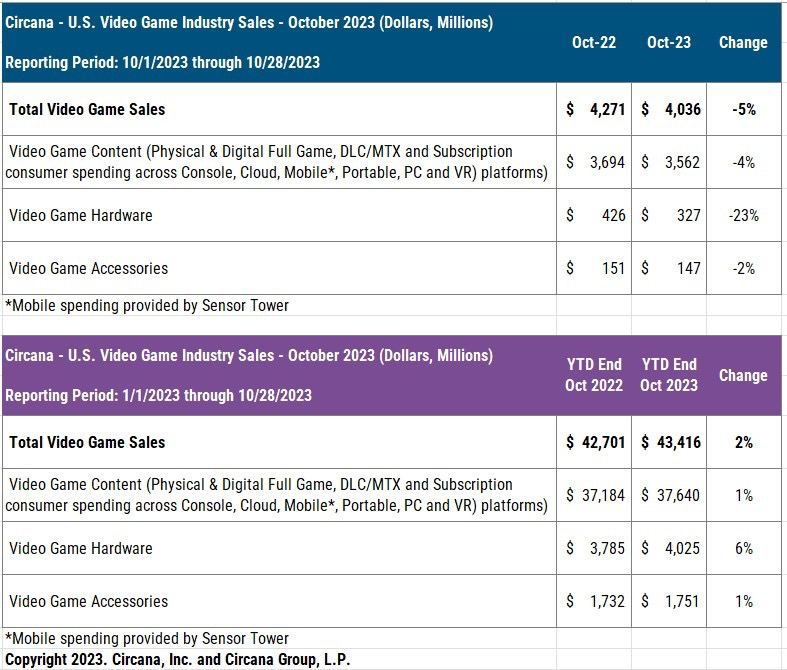The image size is (787, 670).
Task: Select the YTD End Oct 2023 header
Action: tap(668, 375)
